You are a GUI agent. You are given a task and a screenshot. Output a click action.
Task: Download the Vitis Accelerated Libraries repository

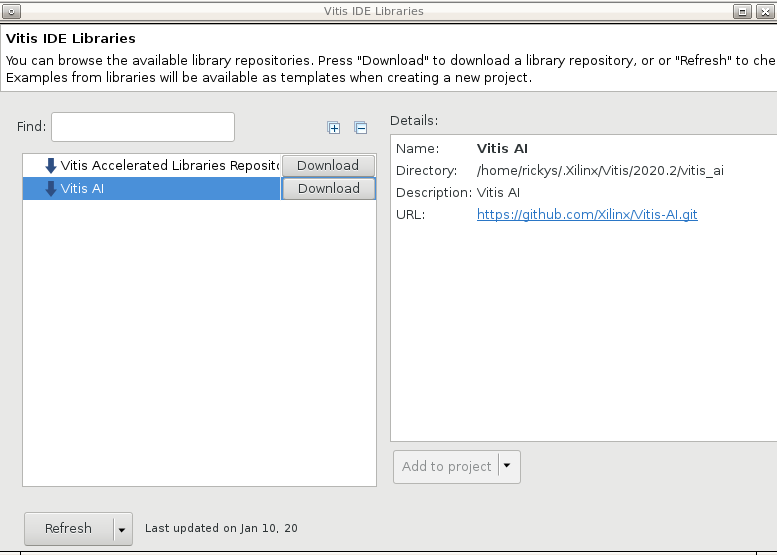[x=328, y=166]
